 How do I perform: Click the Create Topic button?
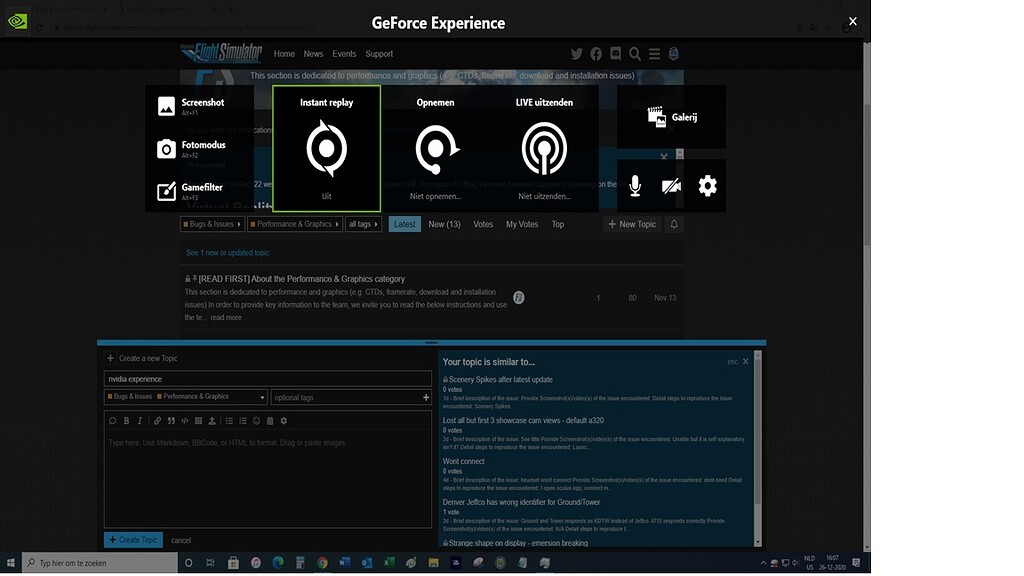(x=133, y=540)
